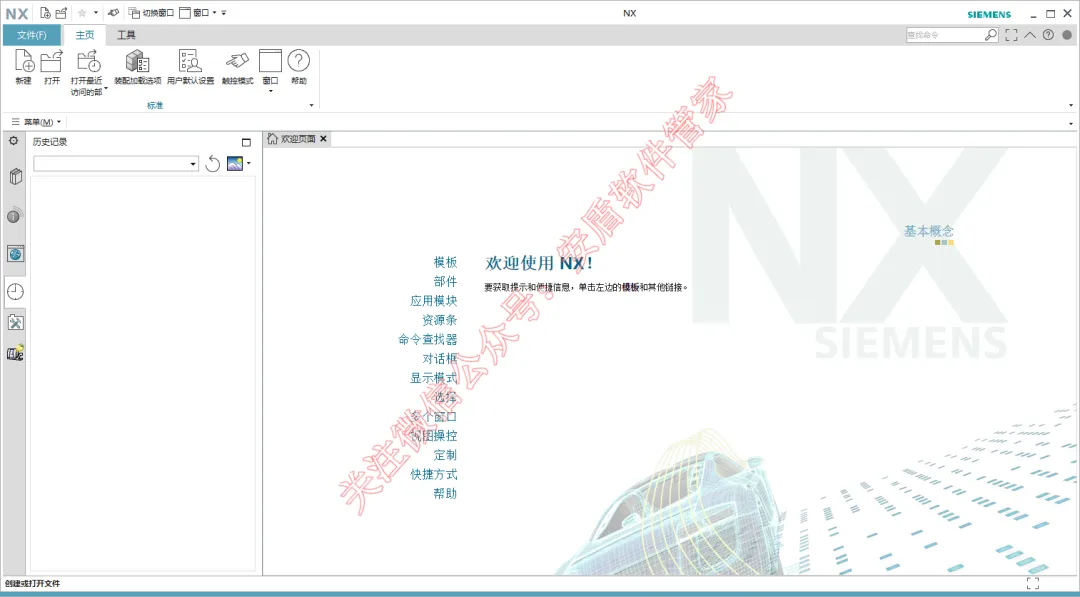Click quick-access Open file icon in title bar
The image size is (1080, 597).
pyautogui.click(x=61, y=12)
